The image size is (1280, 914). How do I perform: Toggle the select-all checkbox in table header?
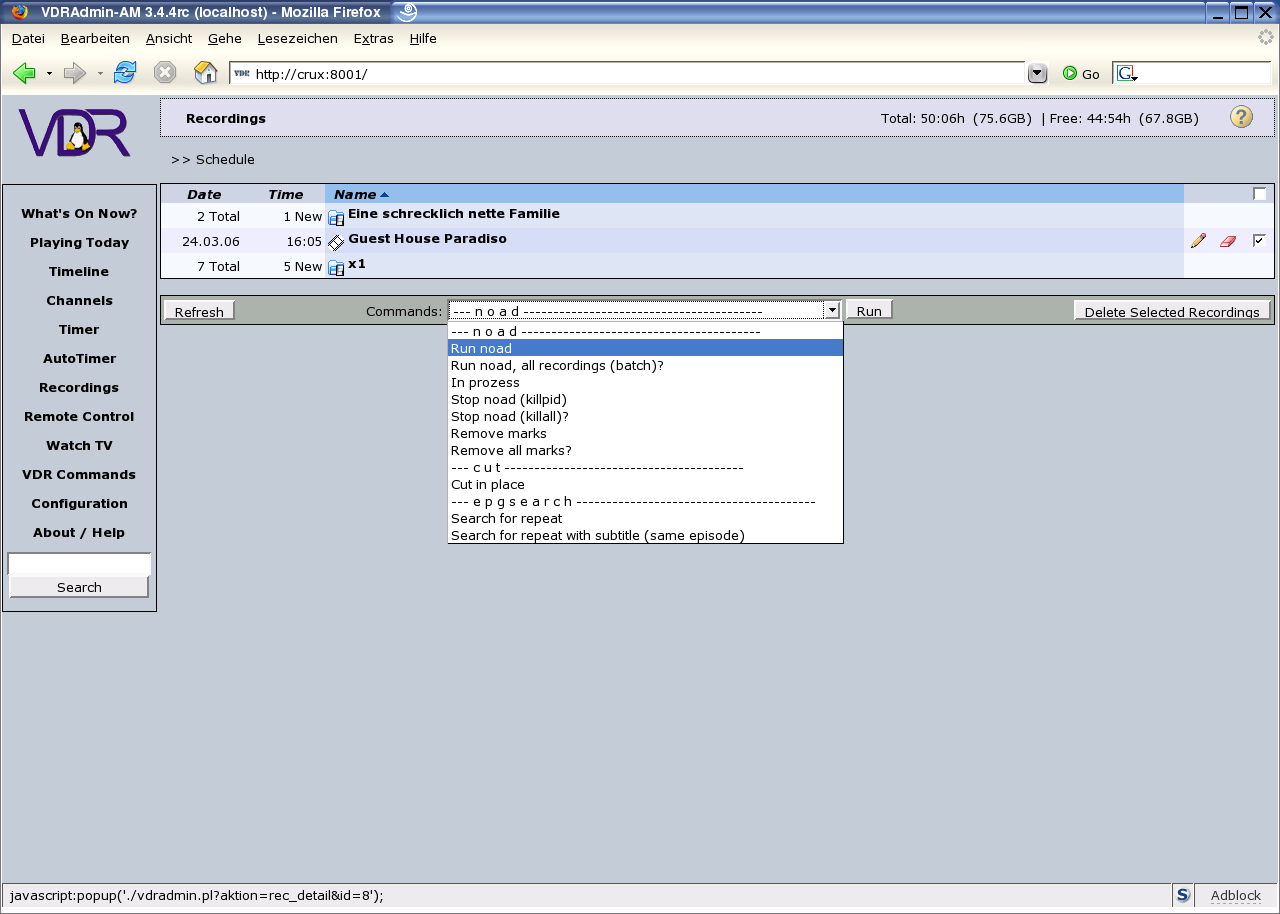[x=1259, y=194]
